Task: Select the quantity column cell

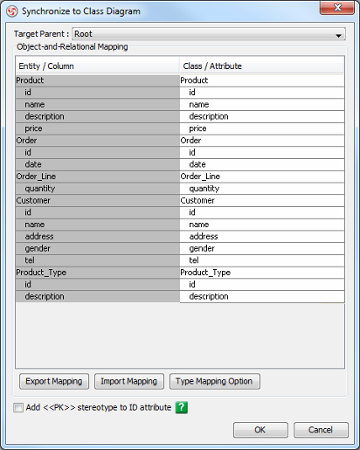Action: click(98, 189)
